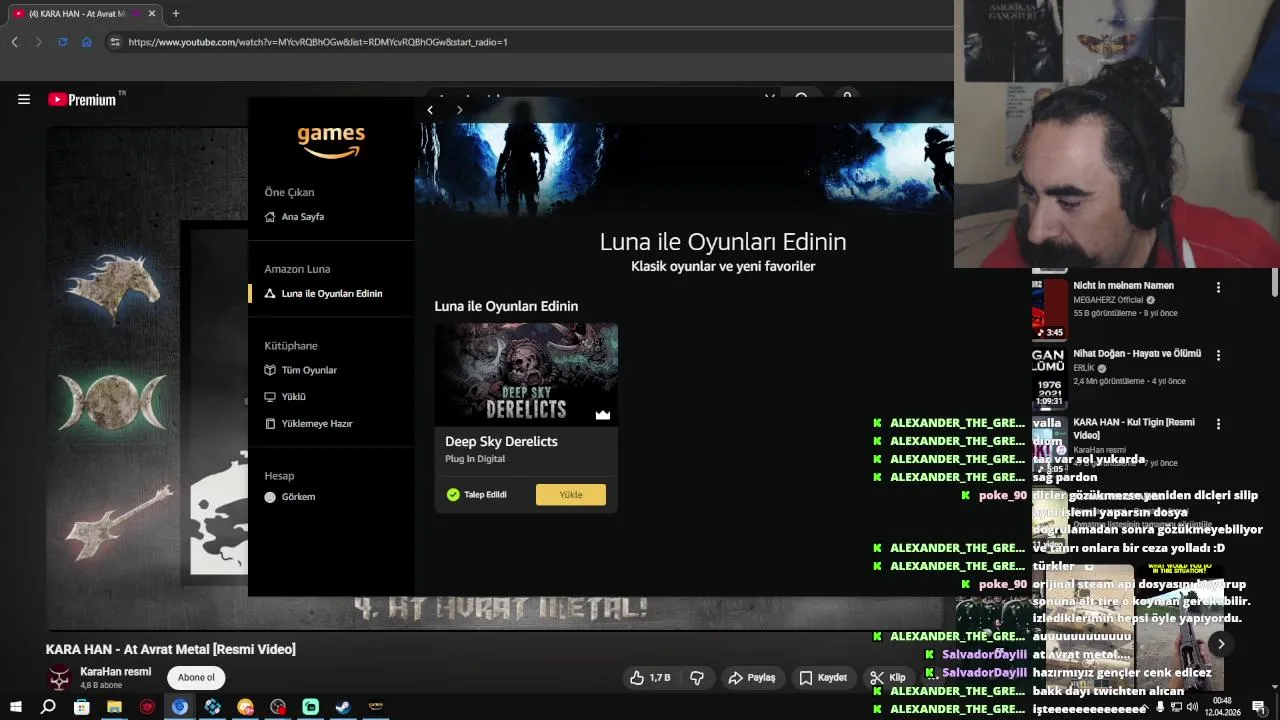Open Windows notification center
The image size is (1280, 720).
(1259, 707)
